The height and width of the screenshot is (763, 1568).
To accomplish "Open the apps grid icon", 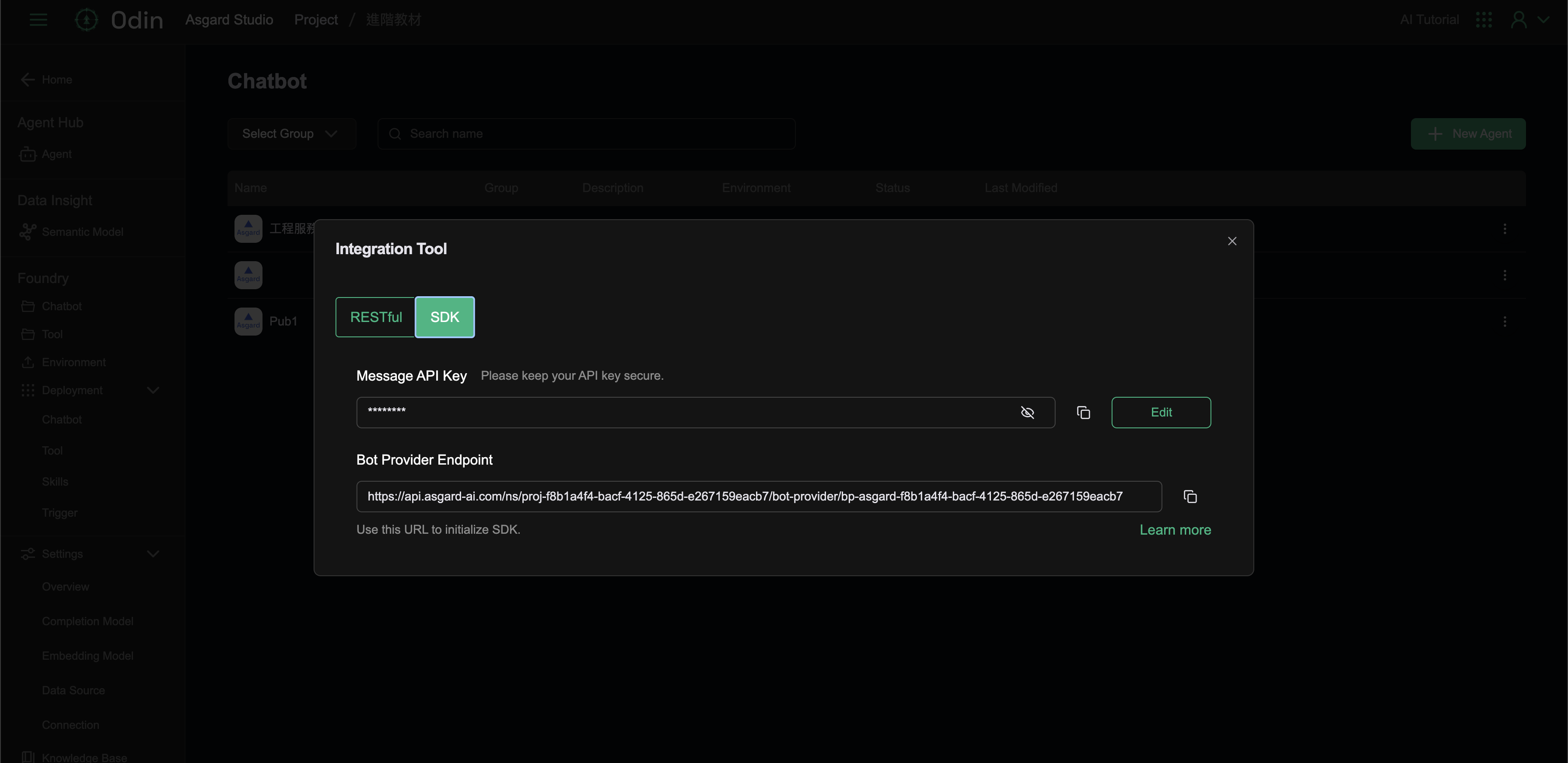I will (1484, 20).
